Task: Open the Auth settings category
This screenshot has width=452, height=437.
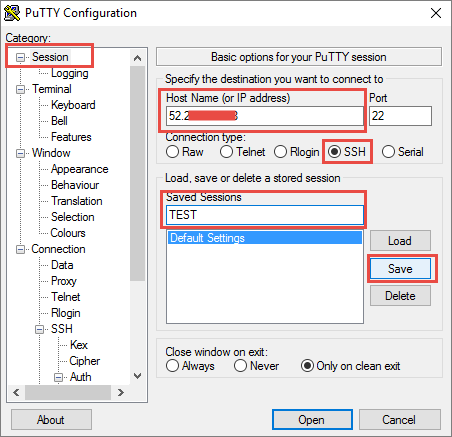Action: [x=80, y=377]
